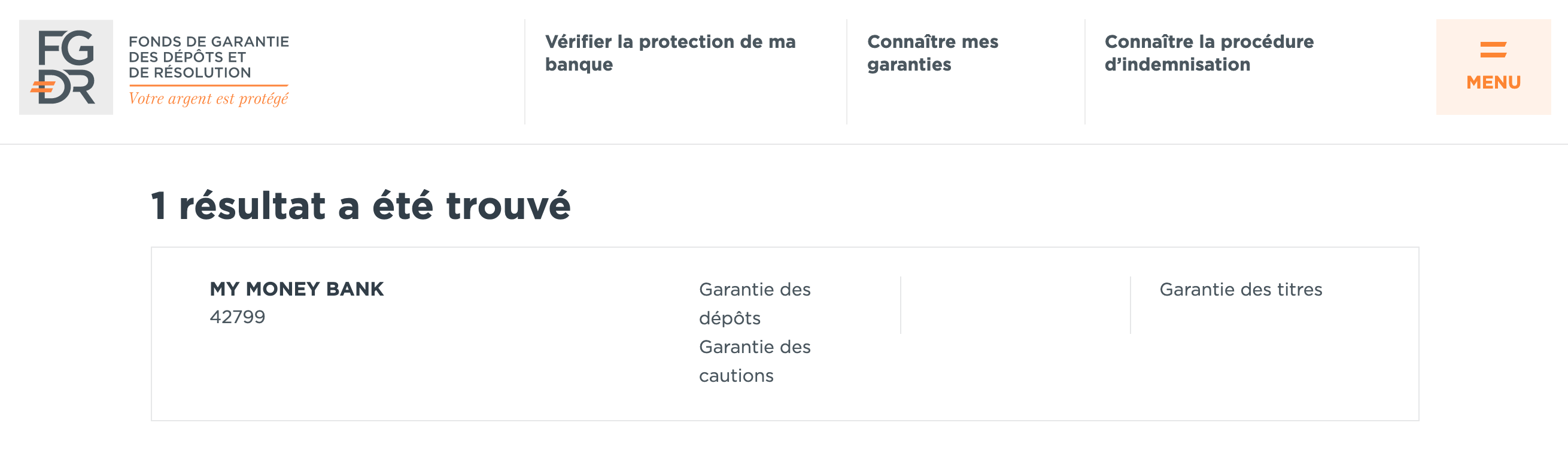This screenshot has height=450, width=1568.
Task: Click the DE RÉSOLUTION text in header
Action: click(x=189, y=72)
